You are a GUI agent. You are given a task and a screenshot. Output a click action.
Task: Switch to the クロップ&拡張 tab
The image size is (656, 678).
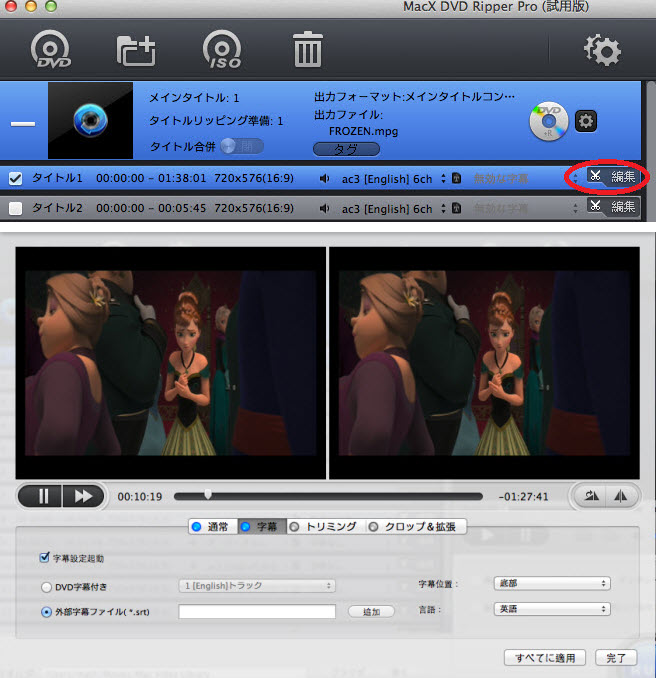[x=416, y=527]
